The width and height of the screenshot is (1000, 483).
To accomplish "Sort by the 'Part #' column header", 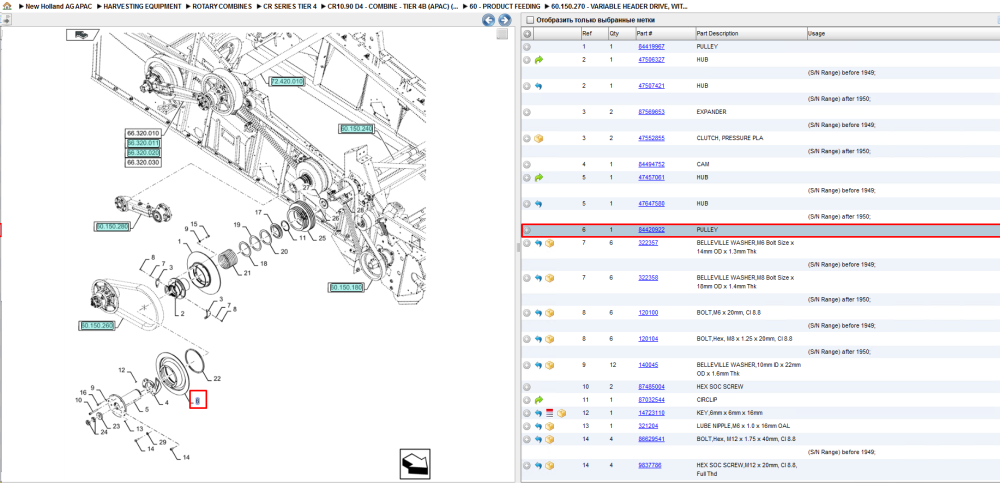I will (x=644, y=34).
